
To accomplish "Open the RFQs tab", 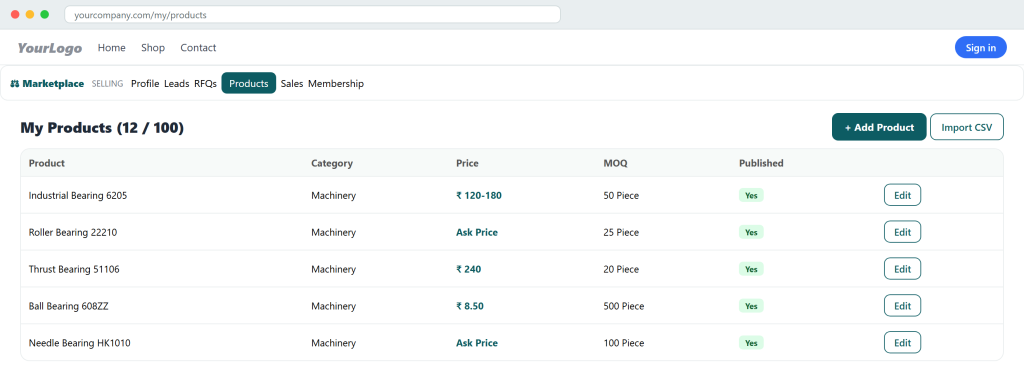I will tap(205, 84).
